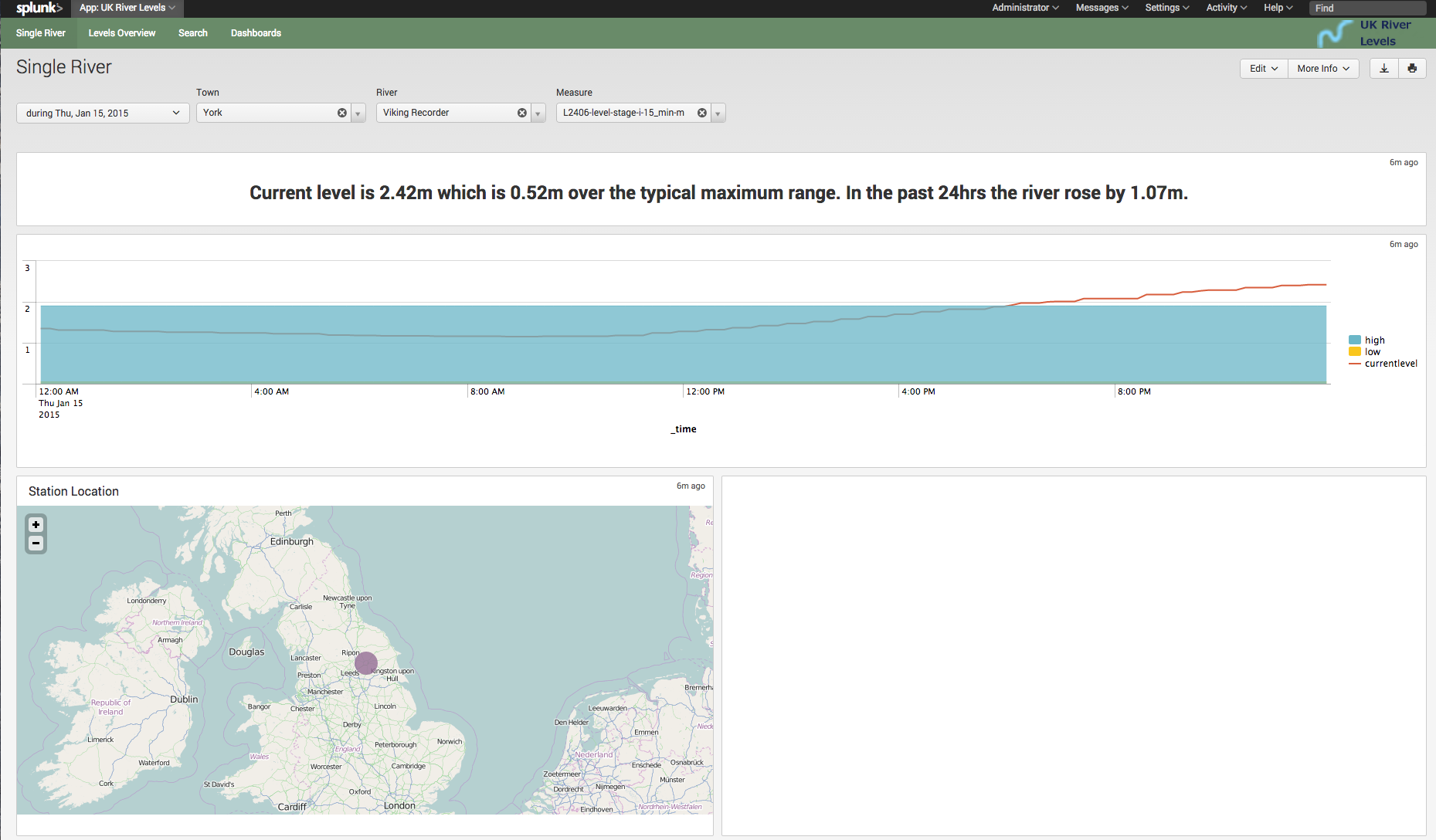Click the download/export PDF icon
This screenshot has height=840, width=1436.
click(1384, 69)
